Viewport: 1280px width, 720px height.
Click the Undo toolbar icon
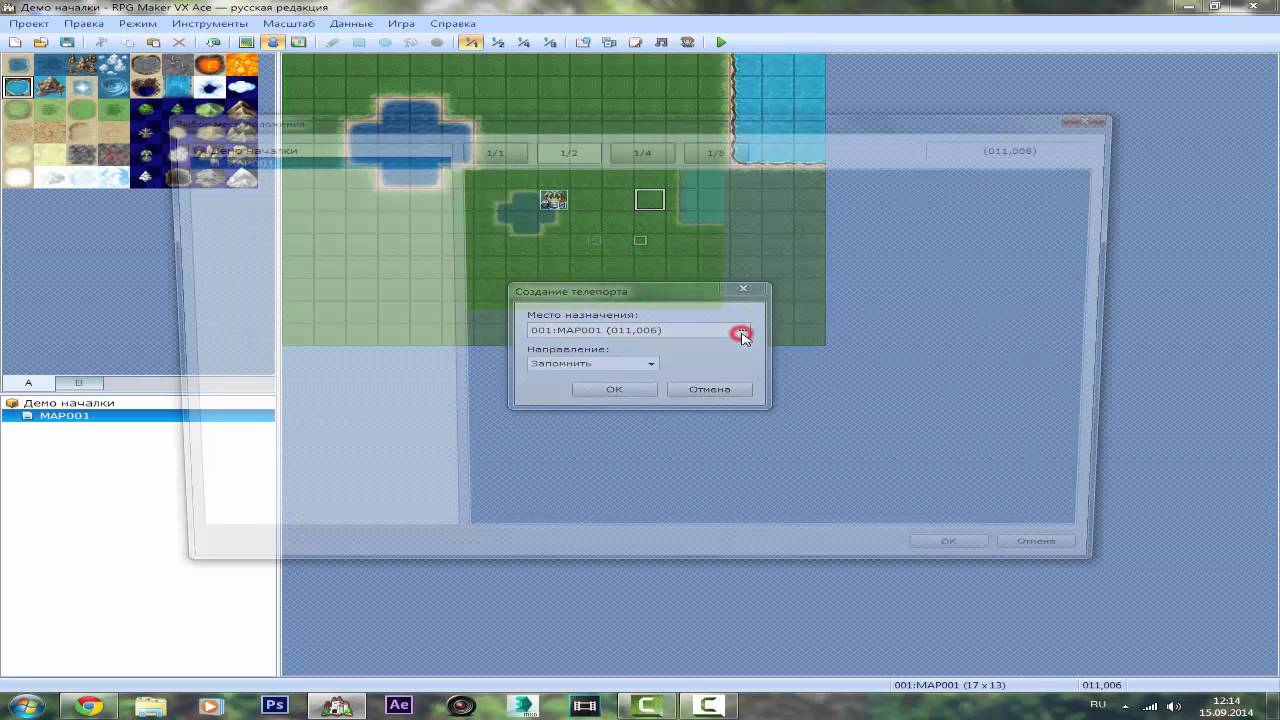pyautogui.click(x=214, y=42)
